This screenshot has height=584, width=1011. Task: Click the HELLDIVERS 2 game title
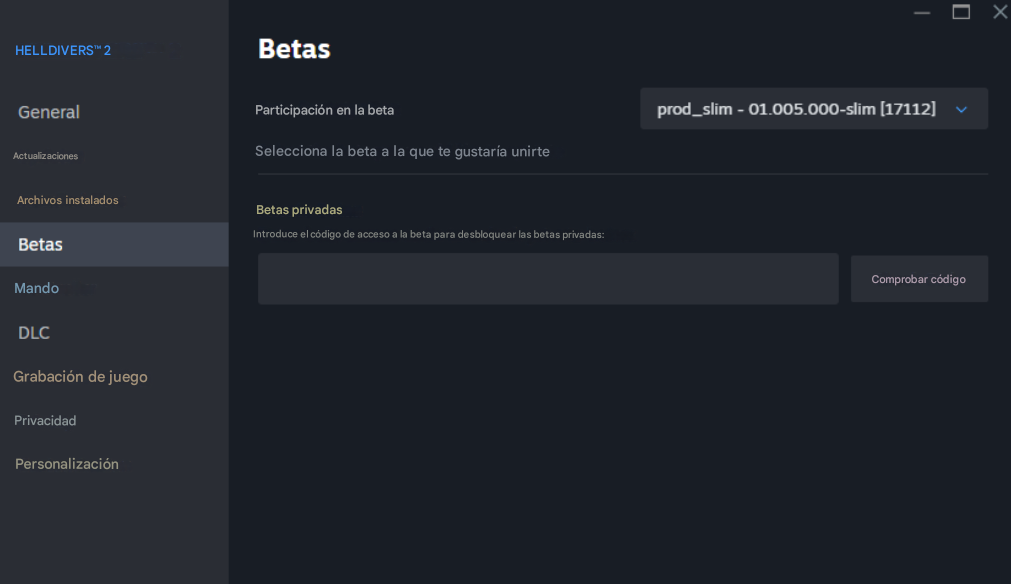[x=63, y=50]
